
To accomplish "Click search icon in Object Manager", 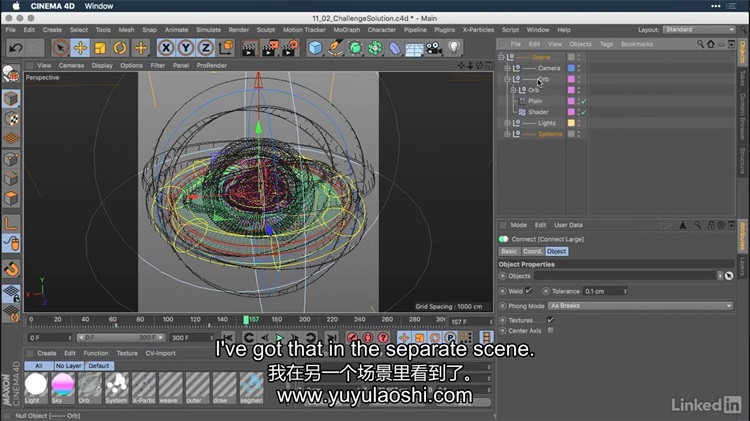I will pos(700,44).
